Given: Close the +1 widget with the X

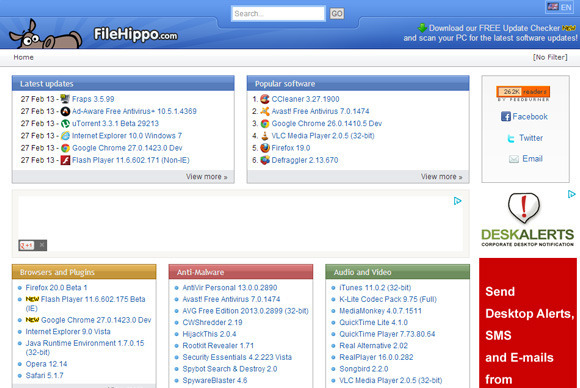Looking at the screenshot, I should 42,245.
